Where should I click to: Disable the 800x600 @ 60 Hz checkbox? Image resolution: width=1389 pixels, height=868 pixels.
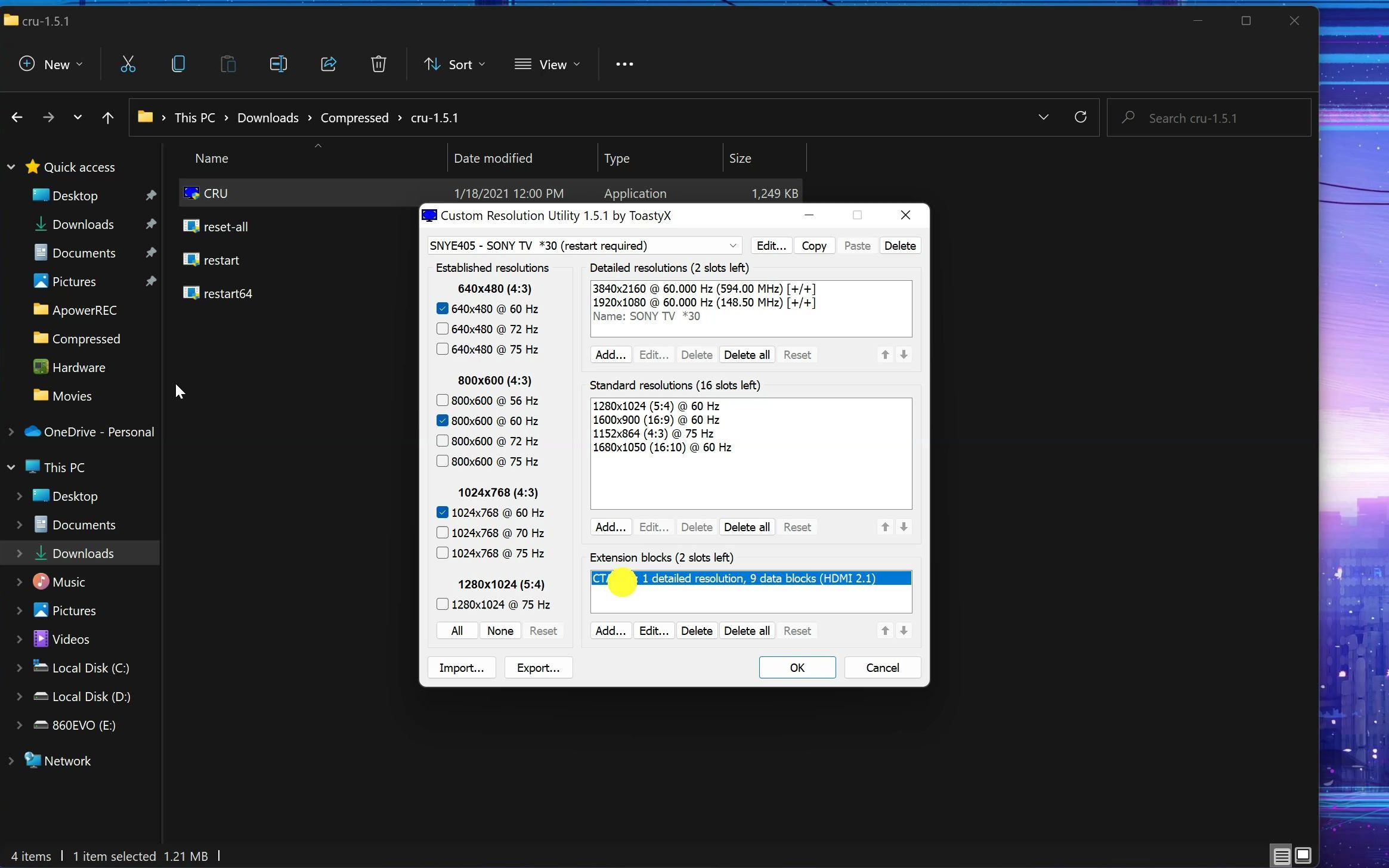443,420
